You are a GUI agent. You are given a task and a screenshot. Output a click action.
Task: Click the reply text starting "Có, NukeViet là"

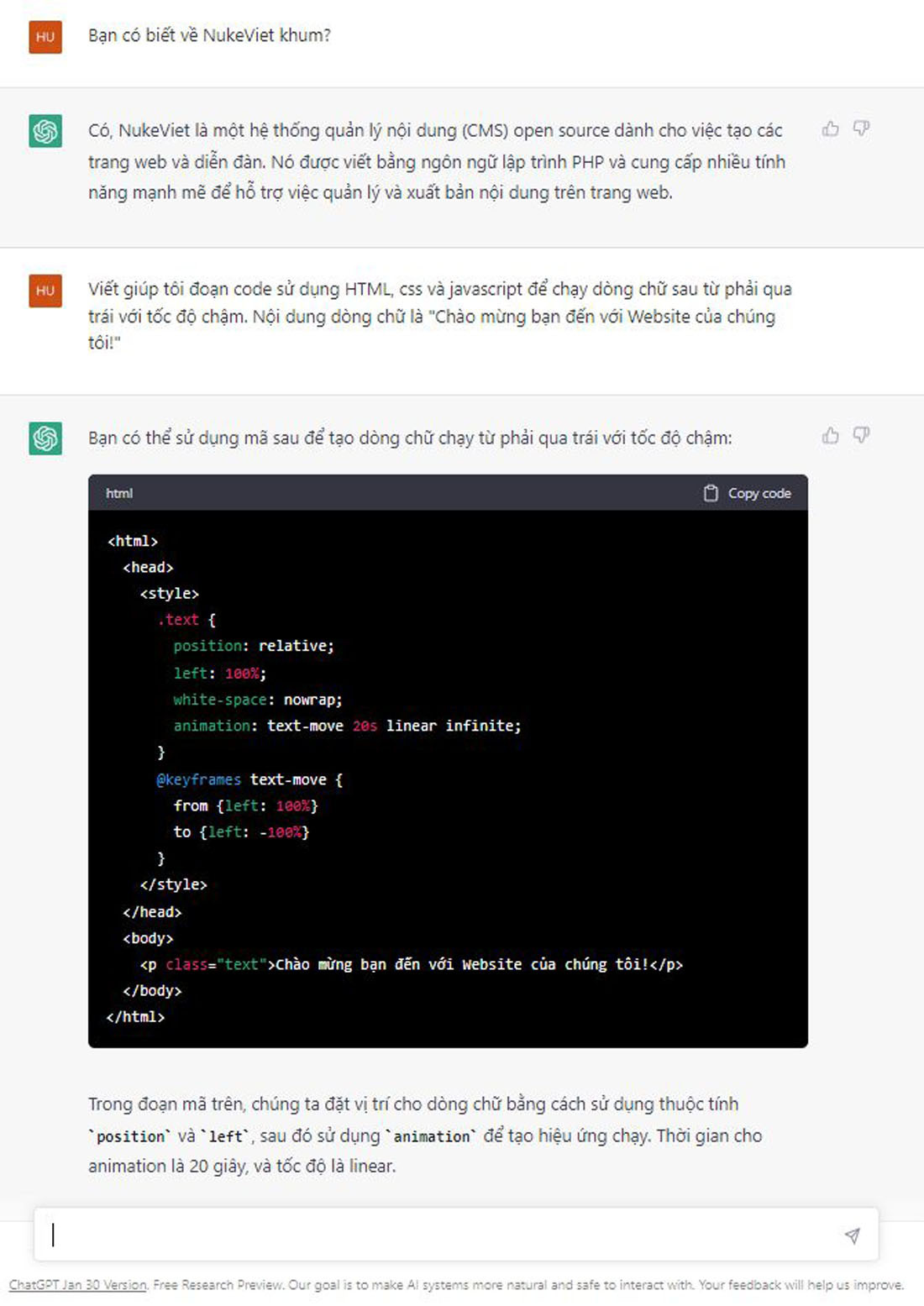(x=436, y=161)
